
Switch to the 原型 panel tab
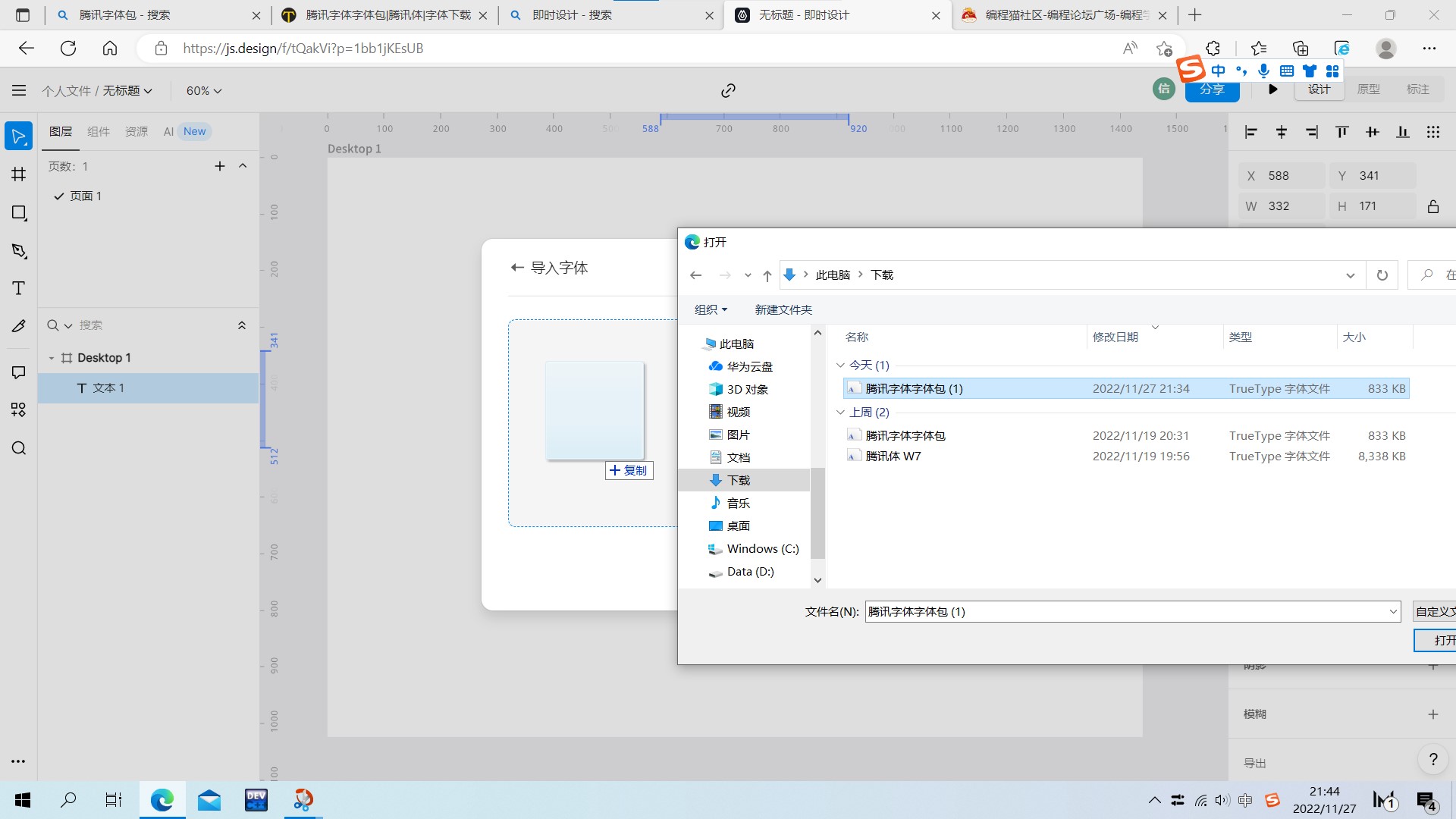pyautogui.click(x=1368, y=89)
